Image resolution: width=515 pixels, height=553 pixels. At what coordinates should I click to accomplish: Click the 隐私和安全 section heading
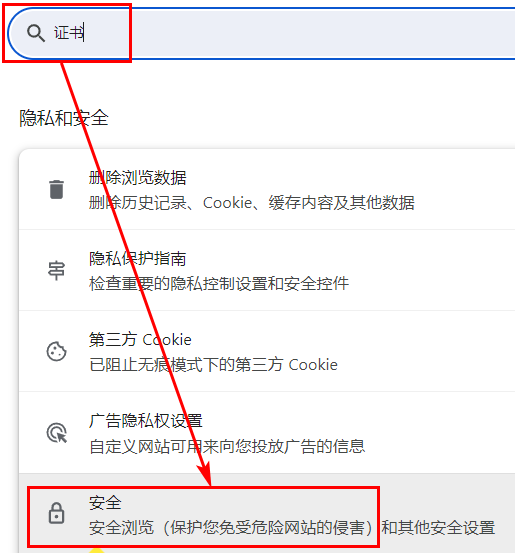64,118
